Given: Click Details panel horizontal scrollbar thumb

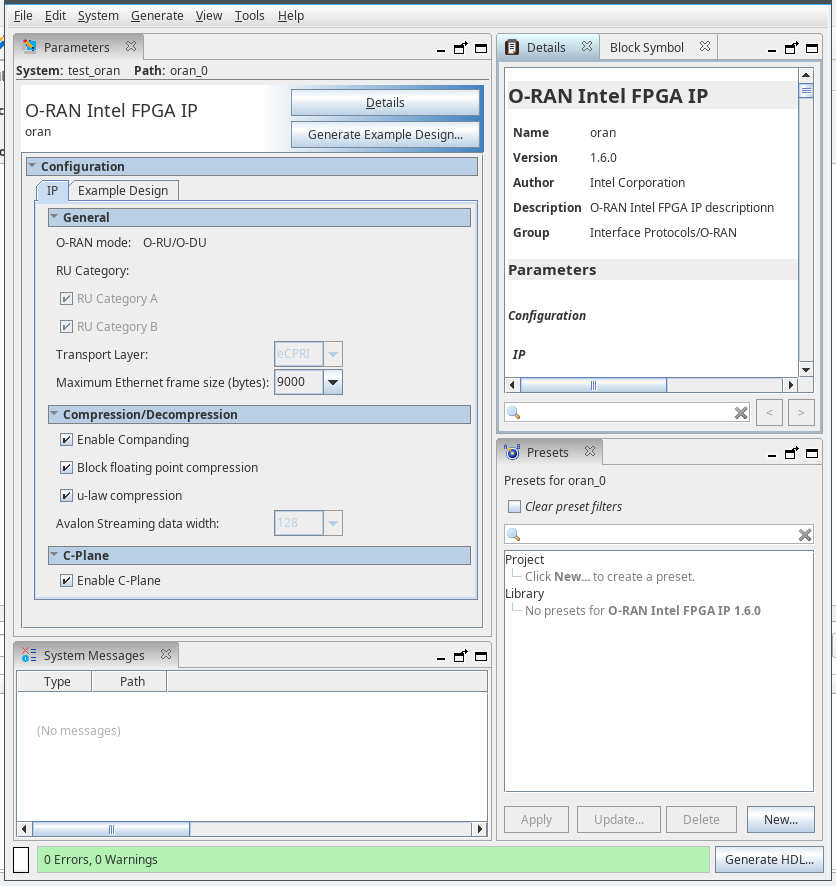Looking at the screenshot, I should coord(593,385).
